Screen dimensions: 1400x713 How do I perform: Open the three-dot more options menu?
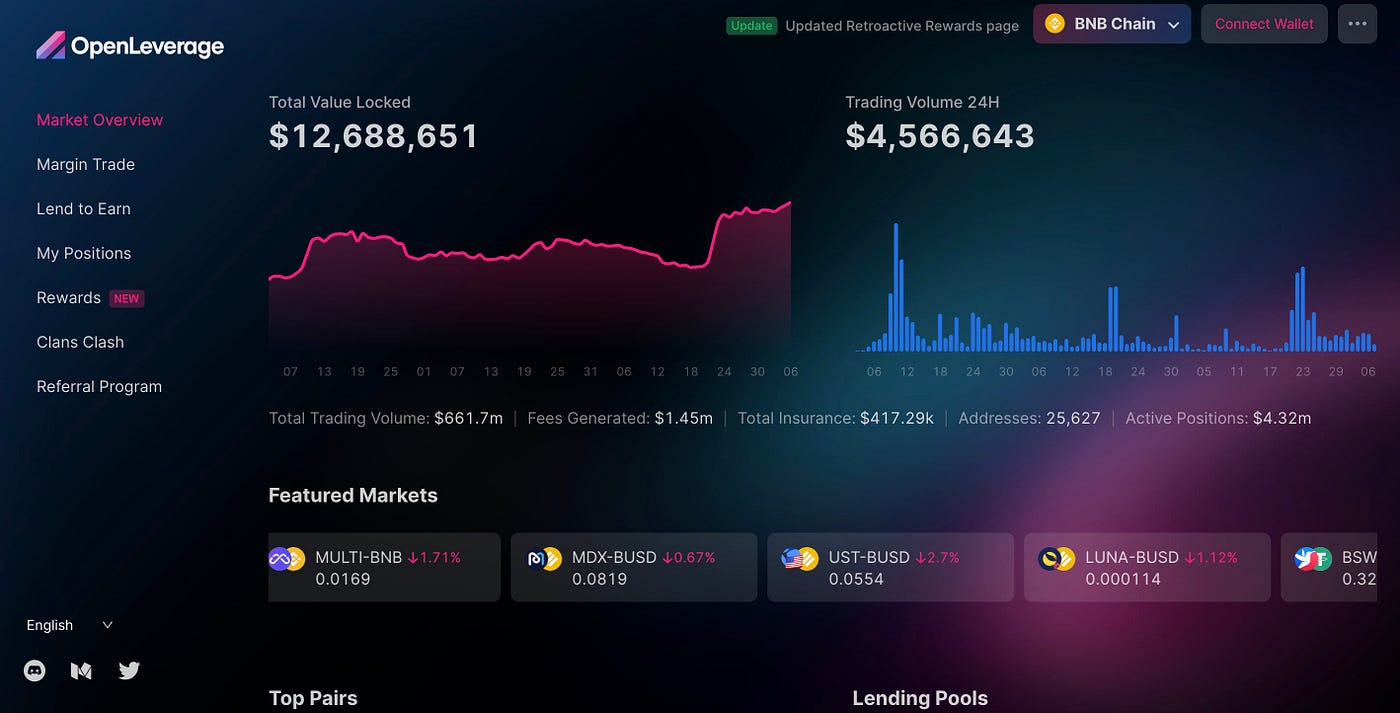[x=1357, y=23]
